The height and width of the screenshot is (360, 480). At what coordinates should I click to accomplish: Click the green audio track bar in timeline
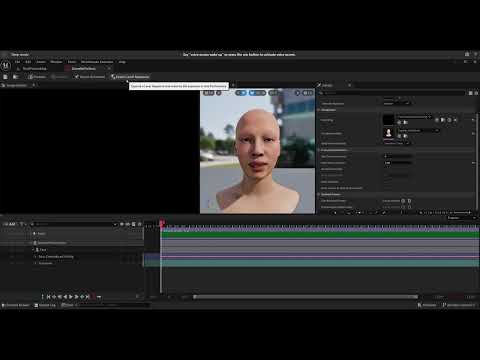click(x=320, y=235)
